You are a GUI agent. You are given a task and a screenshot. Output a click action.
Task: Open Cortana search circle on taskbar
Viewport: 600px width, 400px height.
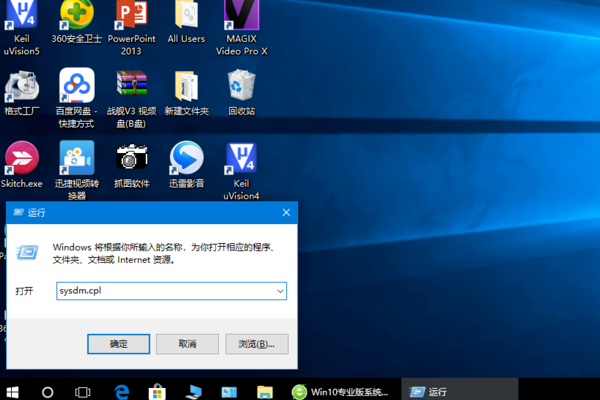47,392
